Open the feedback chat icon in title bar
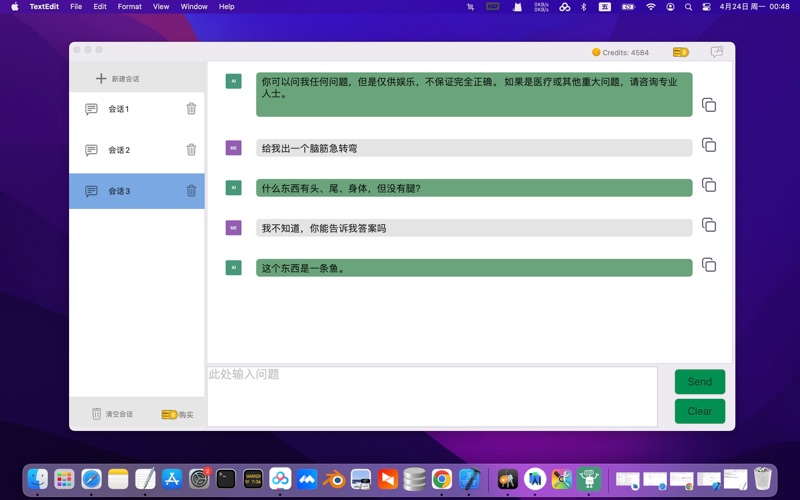 click(x=716, y=52)
